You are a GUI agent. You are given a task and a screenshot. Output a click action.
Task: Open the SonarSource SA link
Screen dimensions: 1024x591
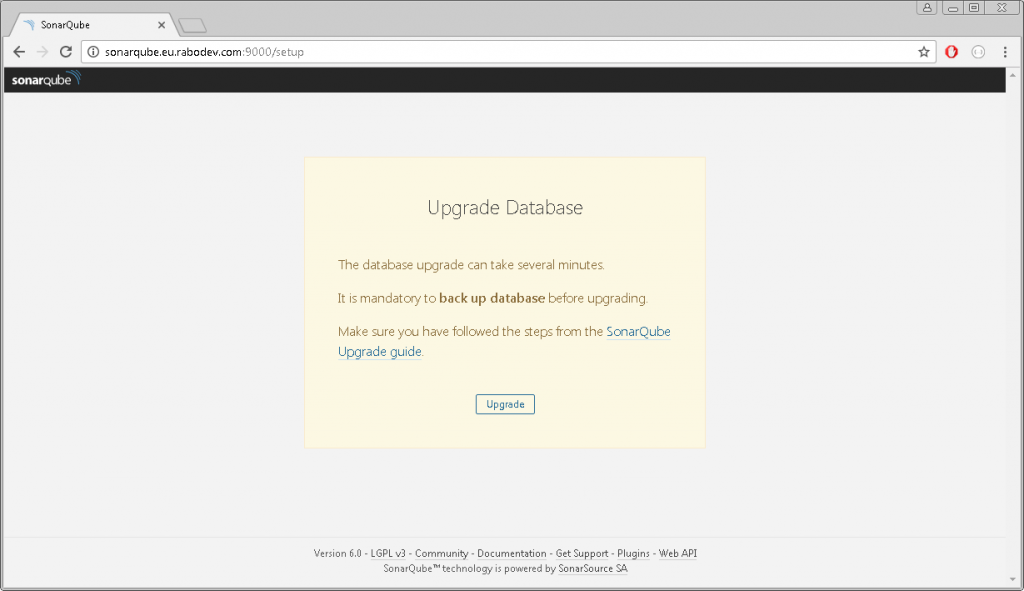[592, 568]
